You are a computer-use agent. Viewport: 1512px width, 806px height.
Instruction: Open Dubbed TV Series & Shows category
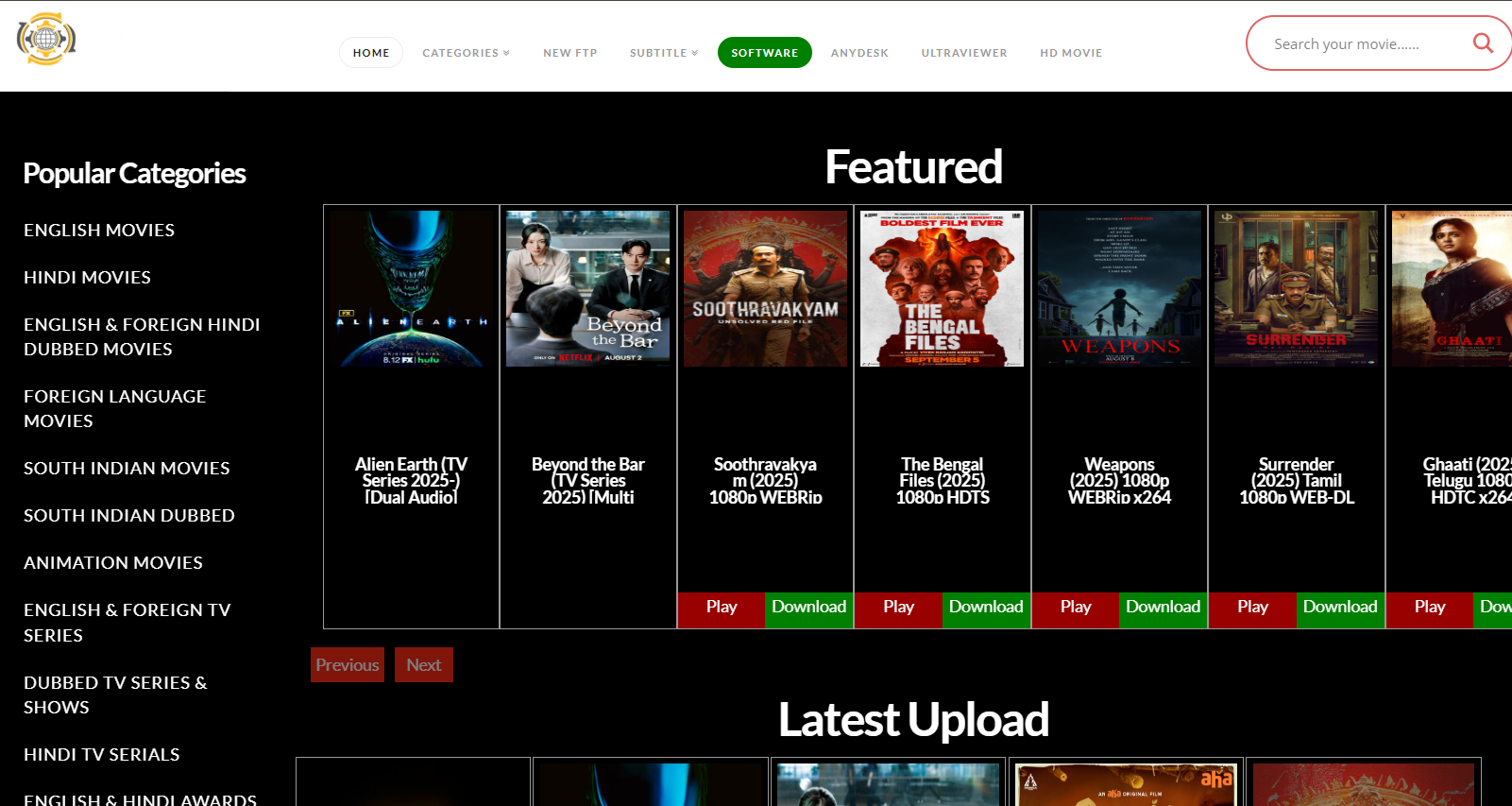[115, 695]
